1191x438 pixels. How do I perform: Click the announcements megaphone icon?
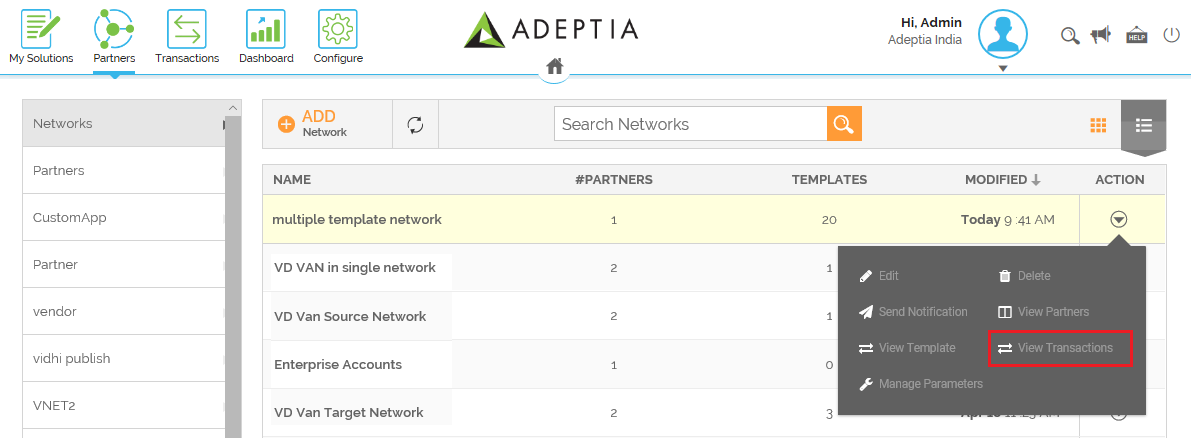pos(1101,35)
